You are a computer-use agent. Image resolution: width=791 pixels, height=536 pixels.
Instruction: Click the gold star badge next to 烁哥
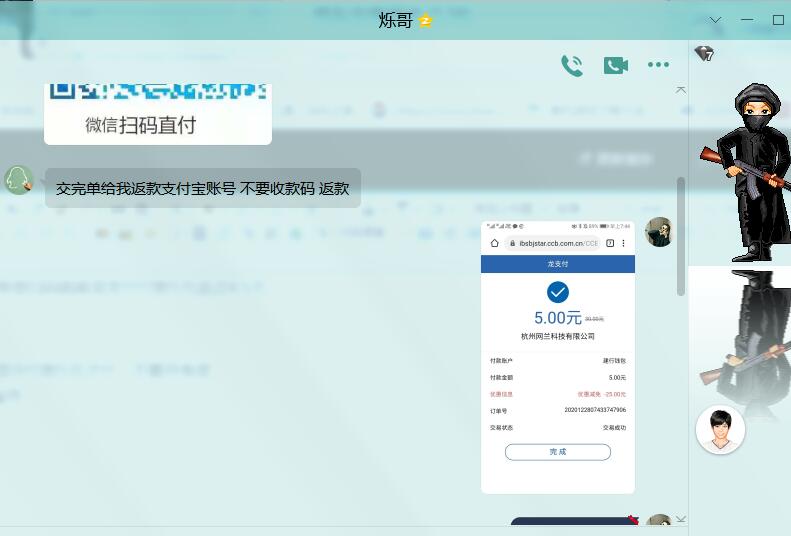pyautogui.click(x=426, y=21)
